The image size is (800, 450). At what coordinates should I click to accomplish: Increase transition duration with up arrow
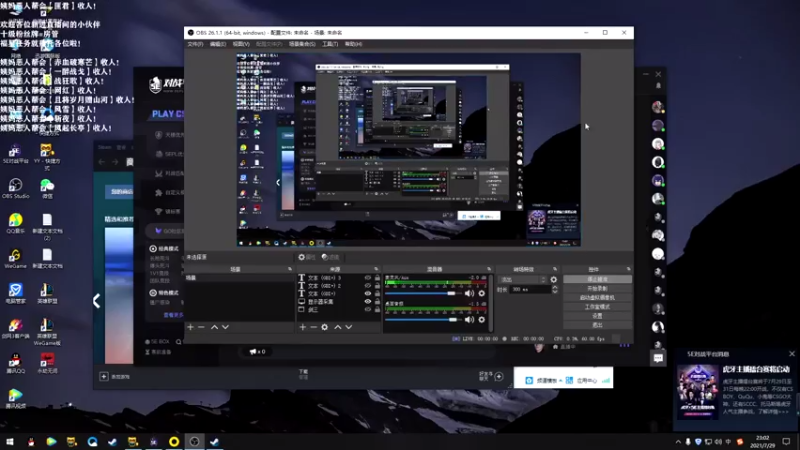[555, 287]
